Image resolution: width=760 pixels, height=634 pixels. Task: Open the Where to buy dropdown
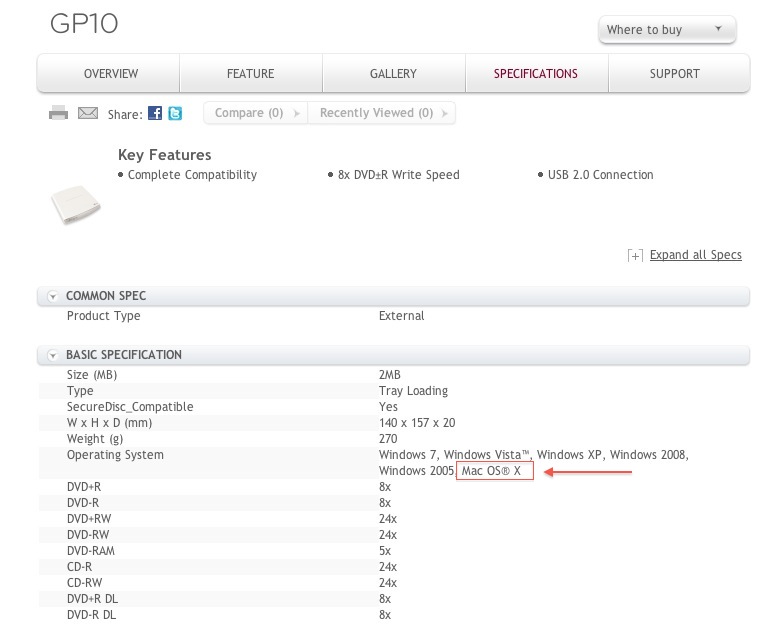667,30
